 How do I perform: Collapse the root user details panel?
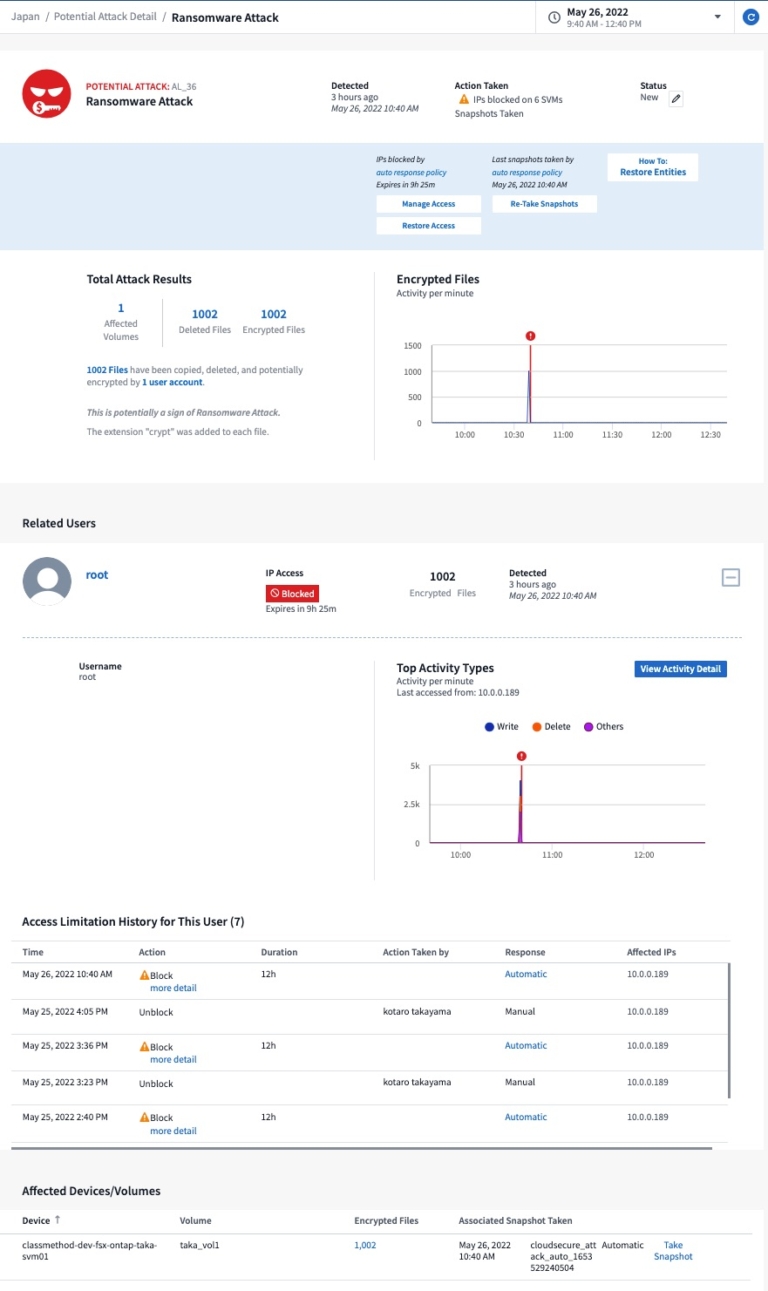(x=731, y=578)
